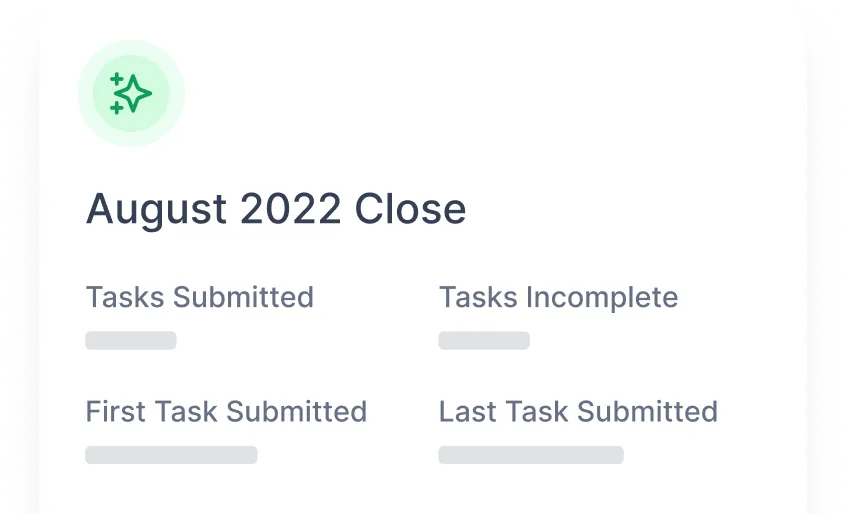Click the word Incomplete in Tasks Incomplete
The image size is (846, 514).
(601, 297)
